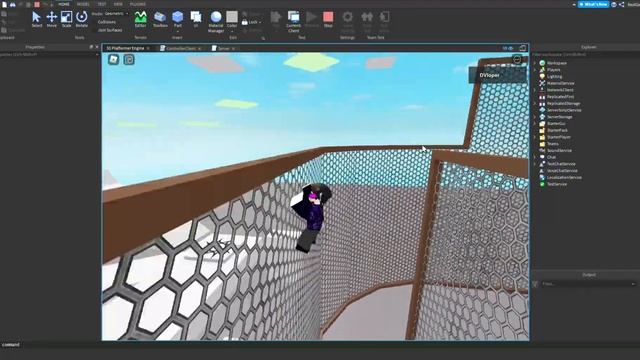Click the Output filter input field
Viewport: 640px width, 360px height.
(588, 284)
